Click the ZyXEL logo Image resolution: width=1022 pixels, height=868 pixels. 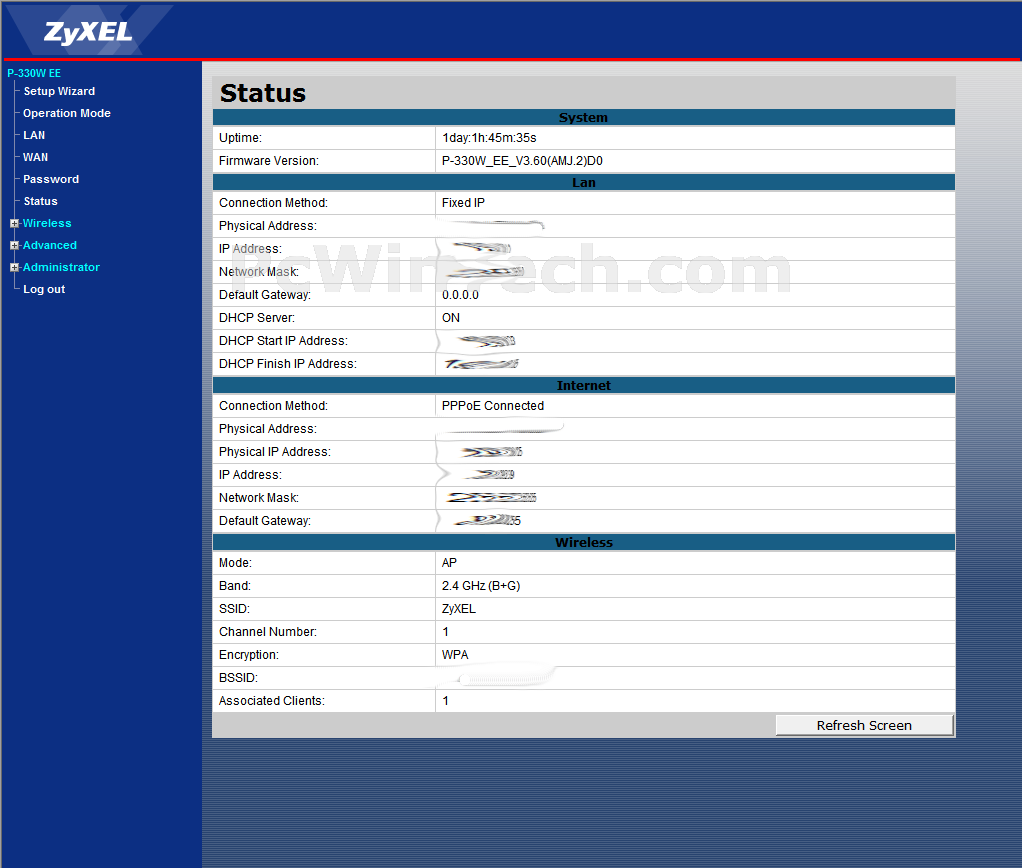coord(87,32)
